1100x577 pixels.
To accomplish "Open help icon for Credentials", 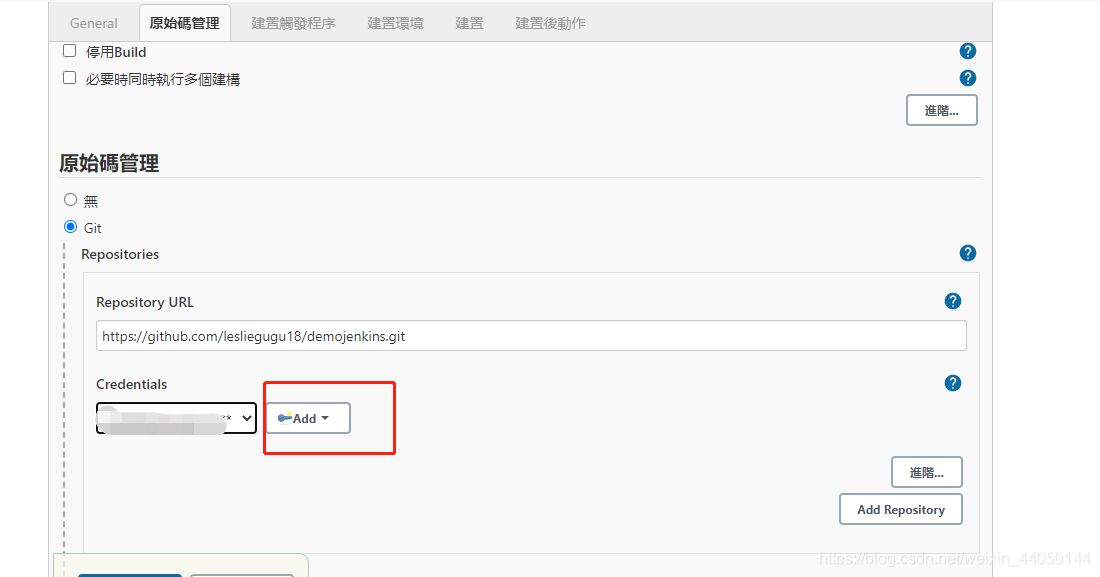I will coord(953,383).
